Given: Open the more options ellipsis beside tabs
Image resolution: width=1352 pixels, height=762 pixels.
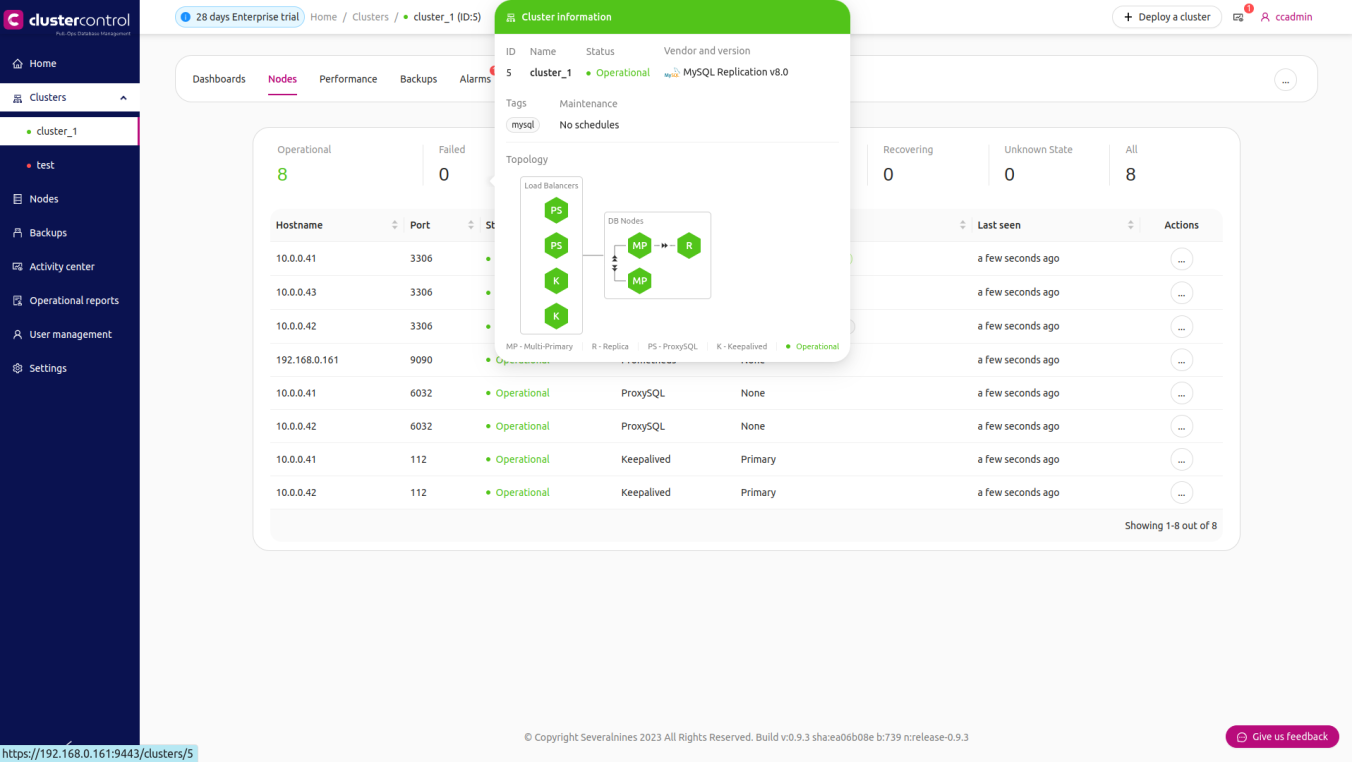Looking at the screenshot, I should (1285, 80).
